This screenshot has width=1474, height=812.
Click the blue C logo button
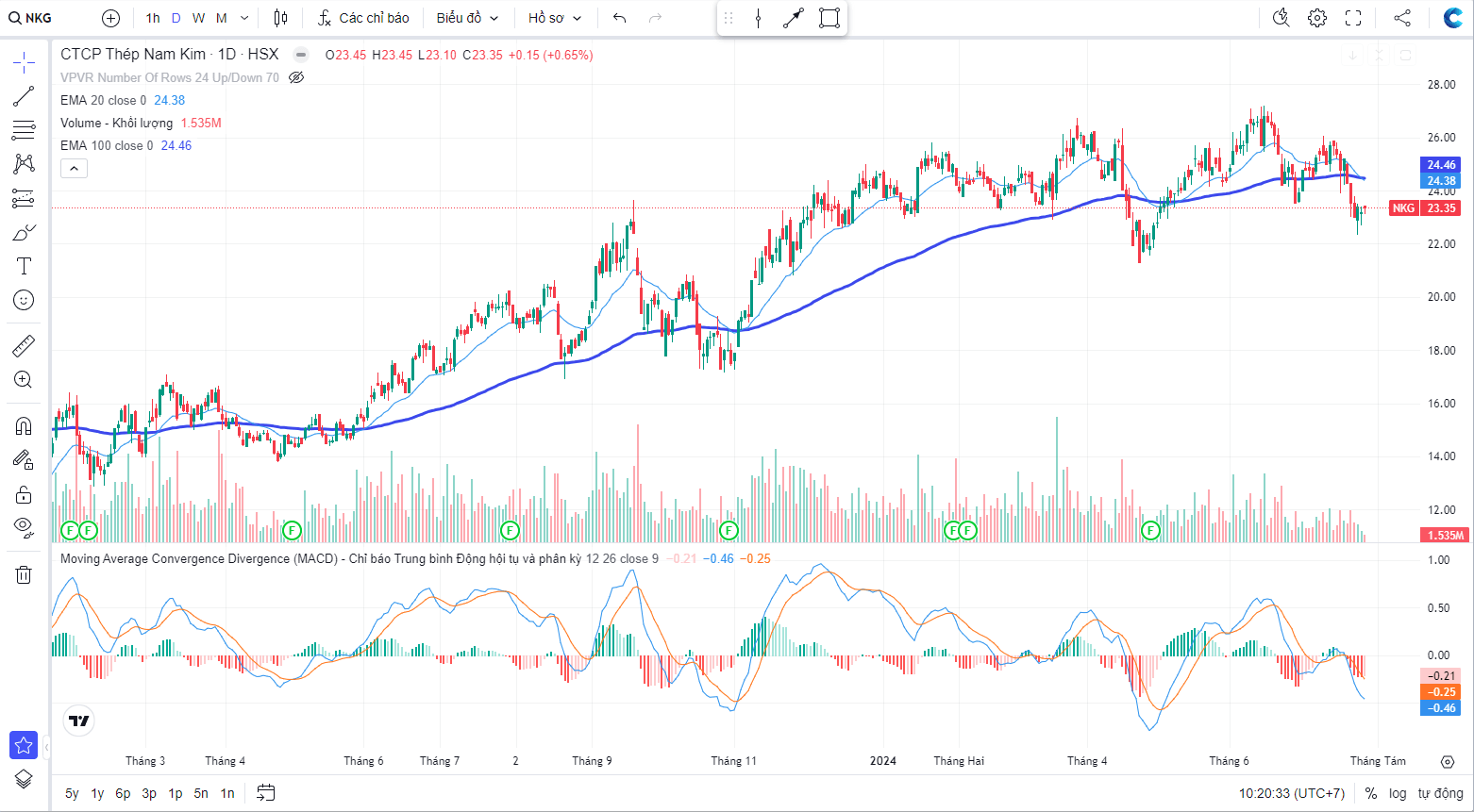(1453, 18)
